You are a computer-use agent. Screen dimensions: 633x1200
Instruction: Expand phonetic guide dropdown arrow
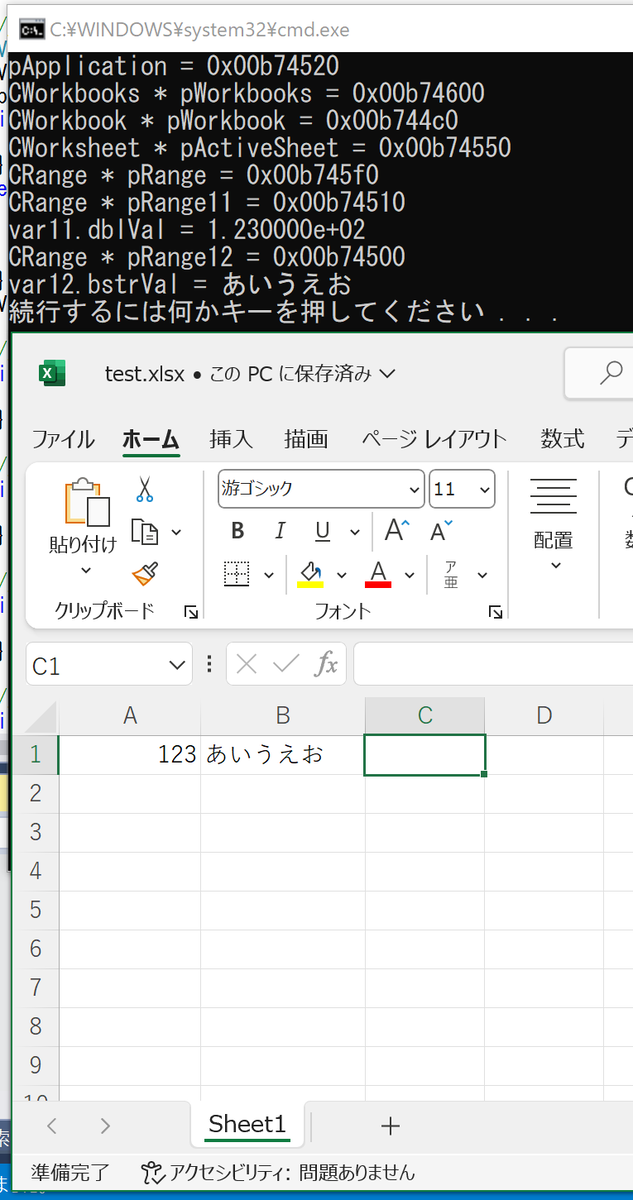482,575
